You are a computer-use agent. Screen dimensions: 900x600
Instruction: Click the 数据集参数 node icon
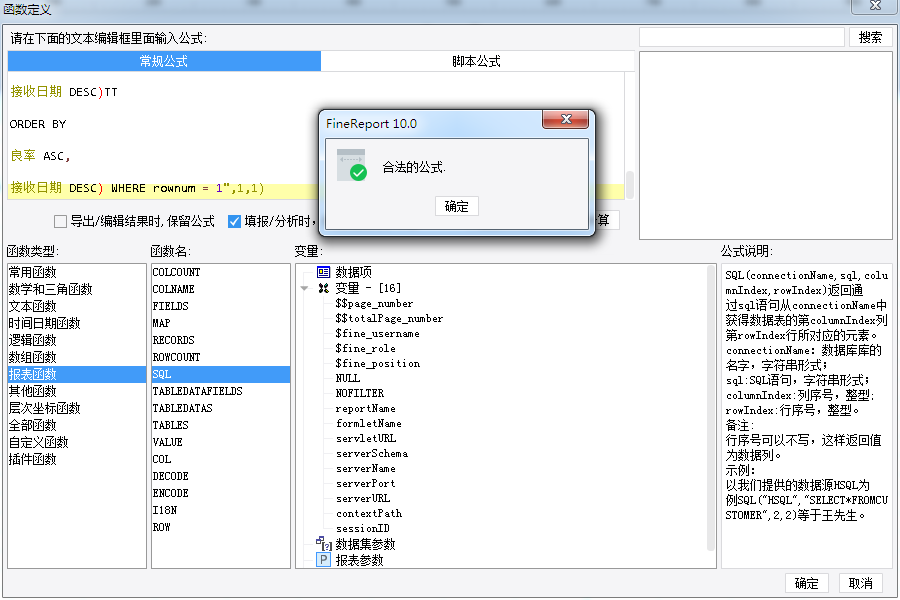coord(324,543)
